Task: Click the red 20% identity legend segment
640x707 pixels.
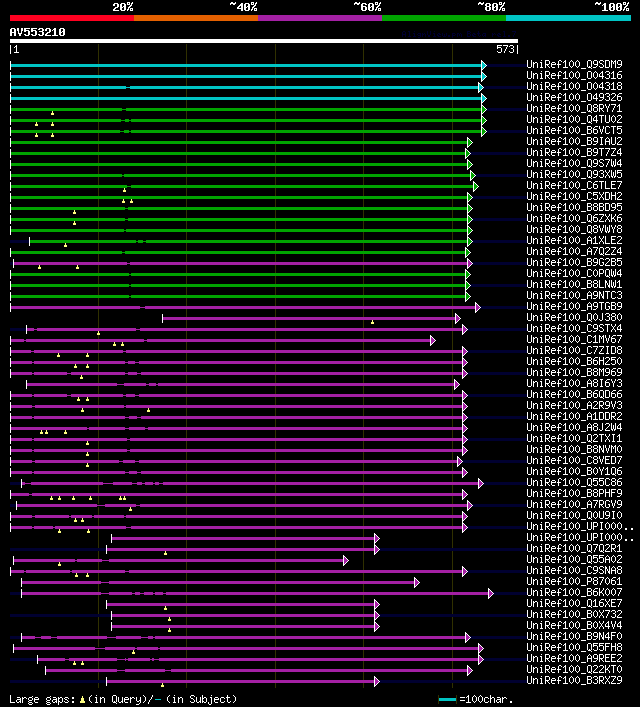Action: (72, 18)
